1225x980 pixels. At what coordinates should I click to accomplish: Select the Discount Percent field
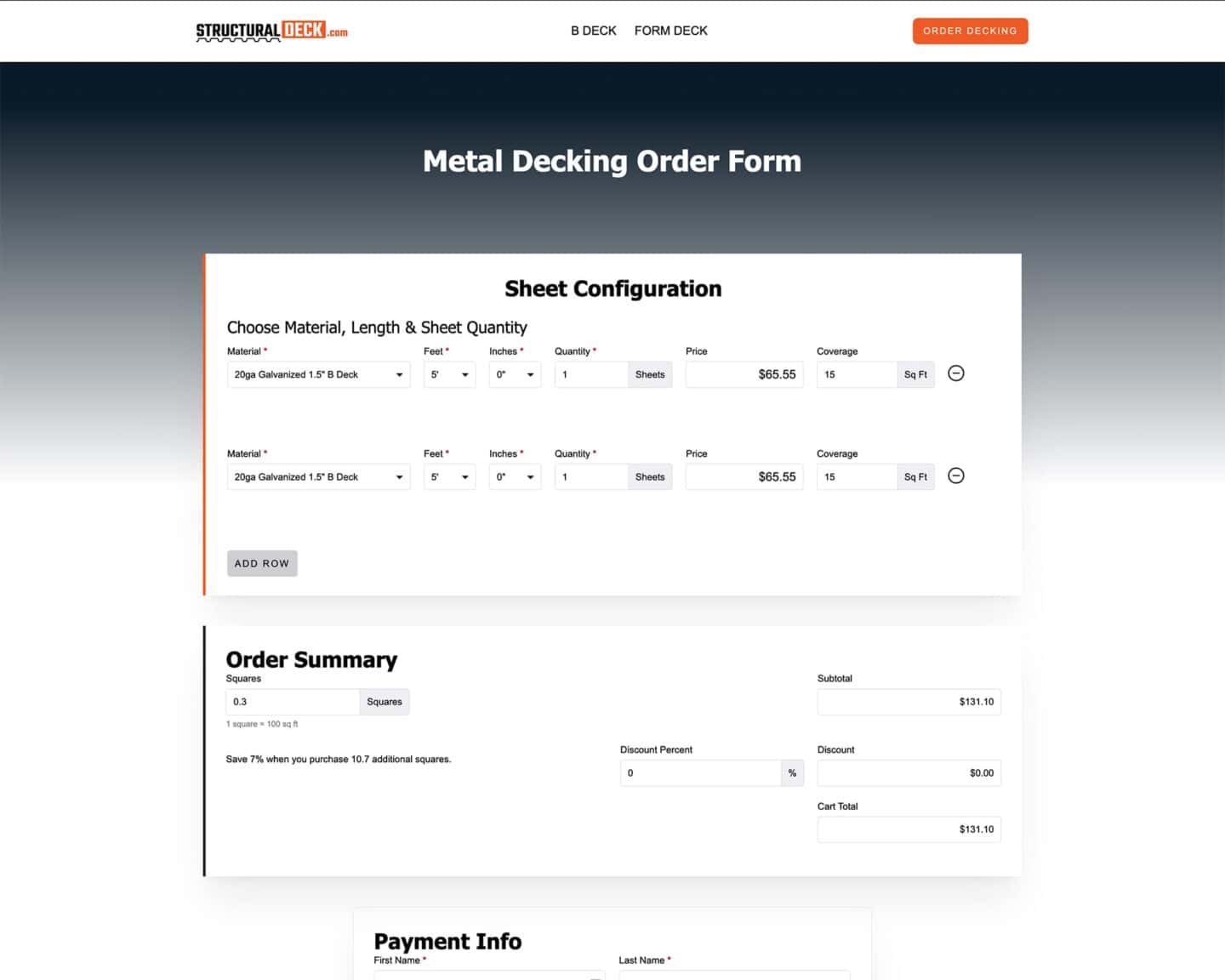(701, 772)
